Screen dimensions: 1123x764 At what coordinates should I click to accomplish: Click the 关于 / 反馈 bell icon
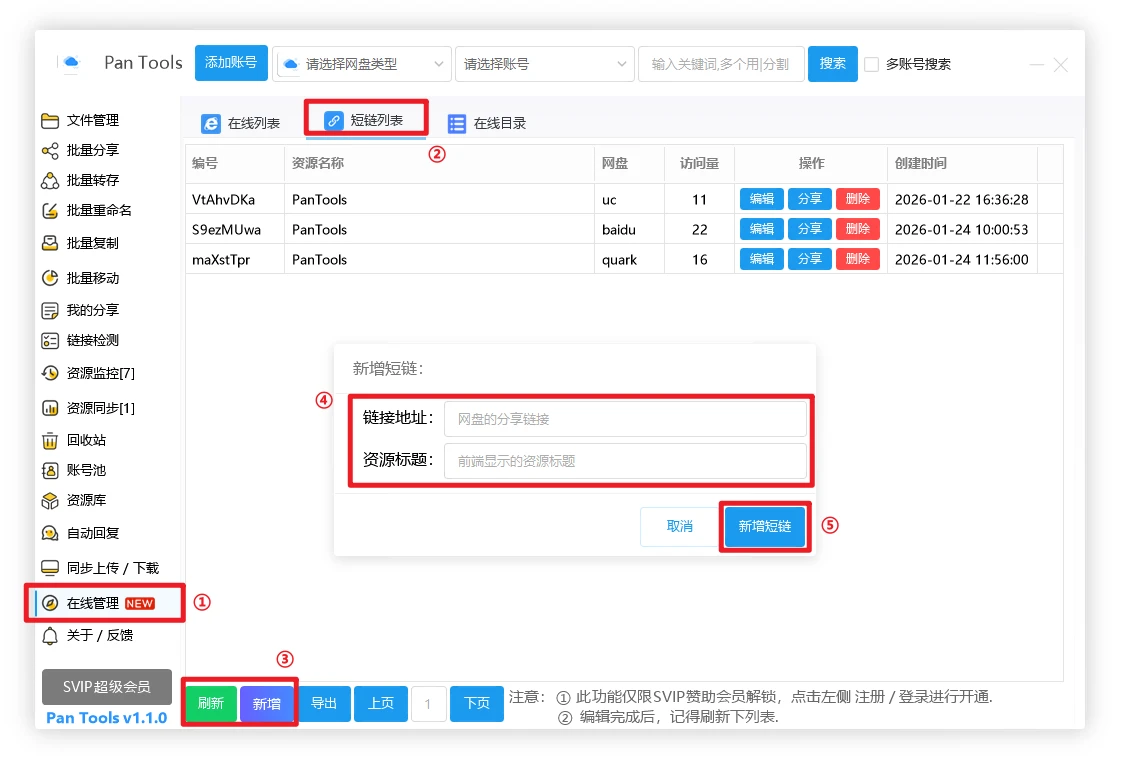pos(50,636)
